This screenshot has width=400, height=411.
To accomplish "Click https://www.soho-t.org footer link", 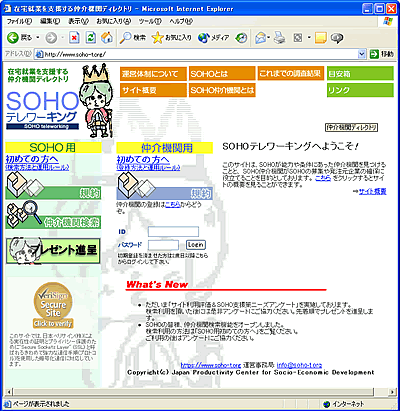I will click(211, 365).
